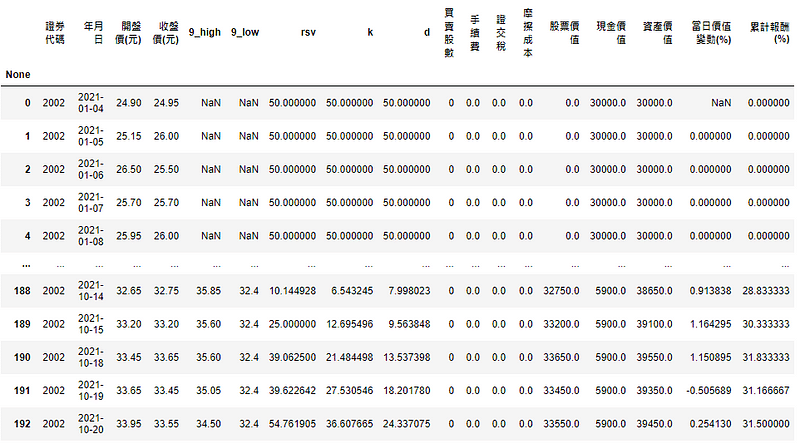Select the 摩擦成本 column header
The width and height of the screenshot is (800, 443).
click(x=526, y=31)
